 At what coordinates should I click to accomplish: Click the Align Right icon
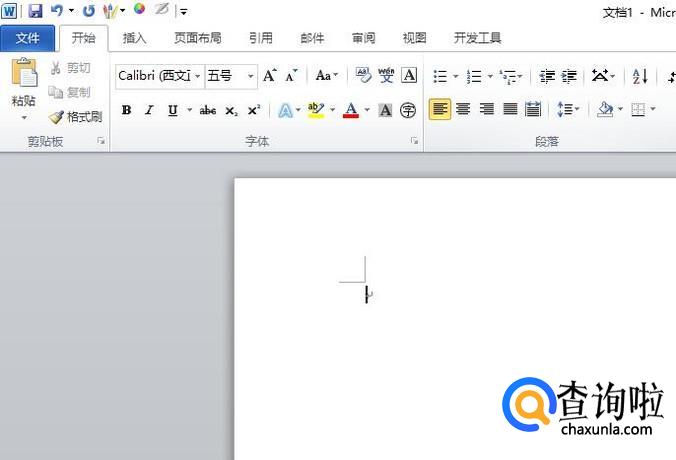pos(487,109)
